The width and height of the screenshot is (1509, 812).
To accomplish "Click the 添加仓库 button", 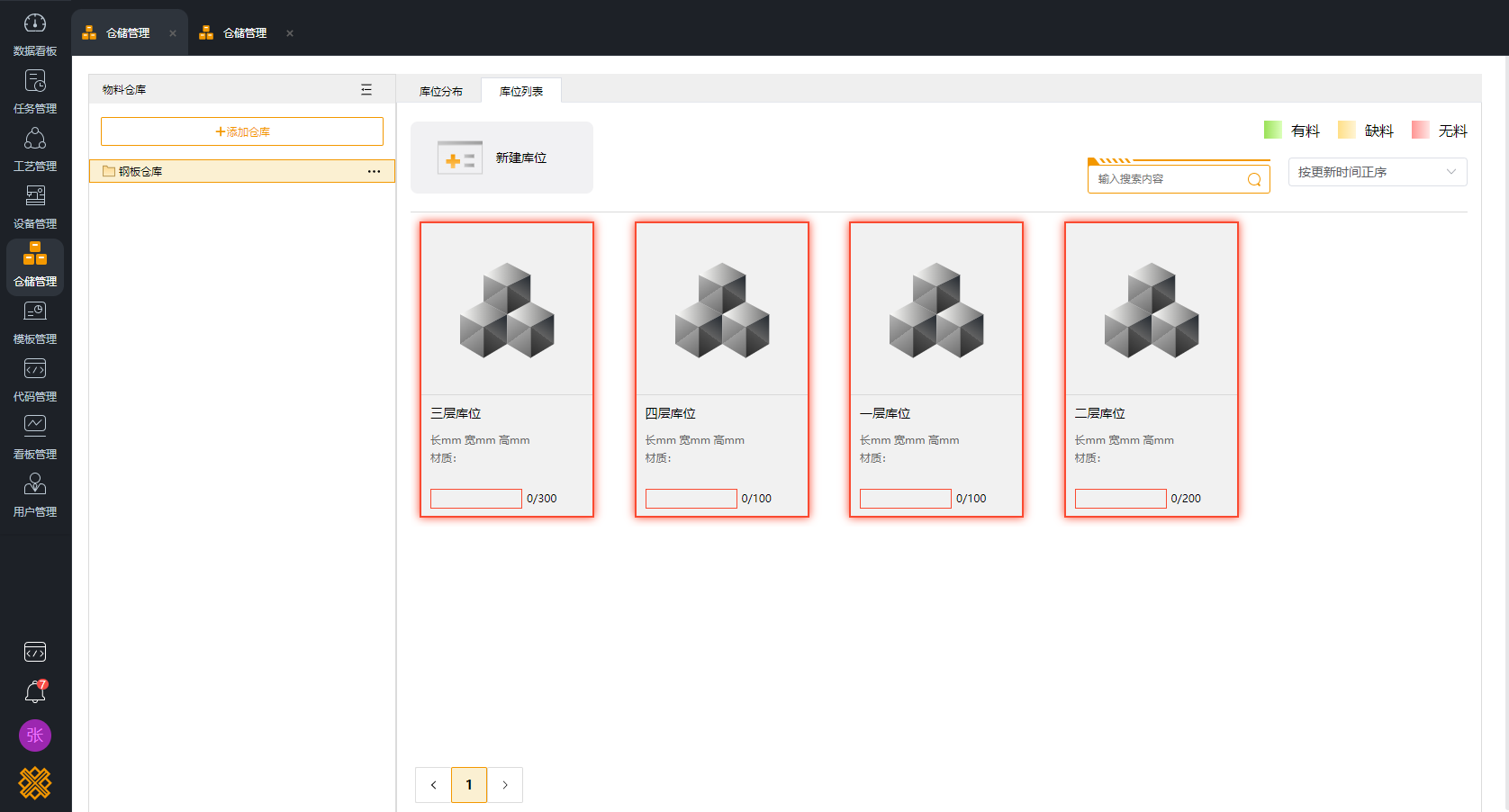I will (242, 131).
